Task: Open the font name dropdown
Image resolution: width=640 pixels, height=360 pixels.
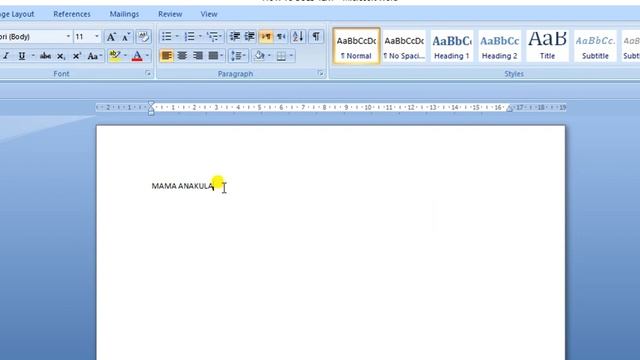Action: tap(68, 37)
